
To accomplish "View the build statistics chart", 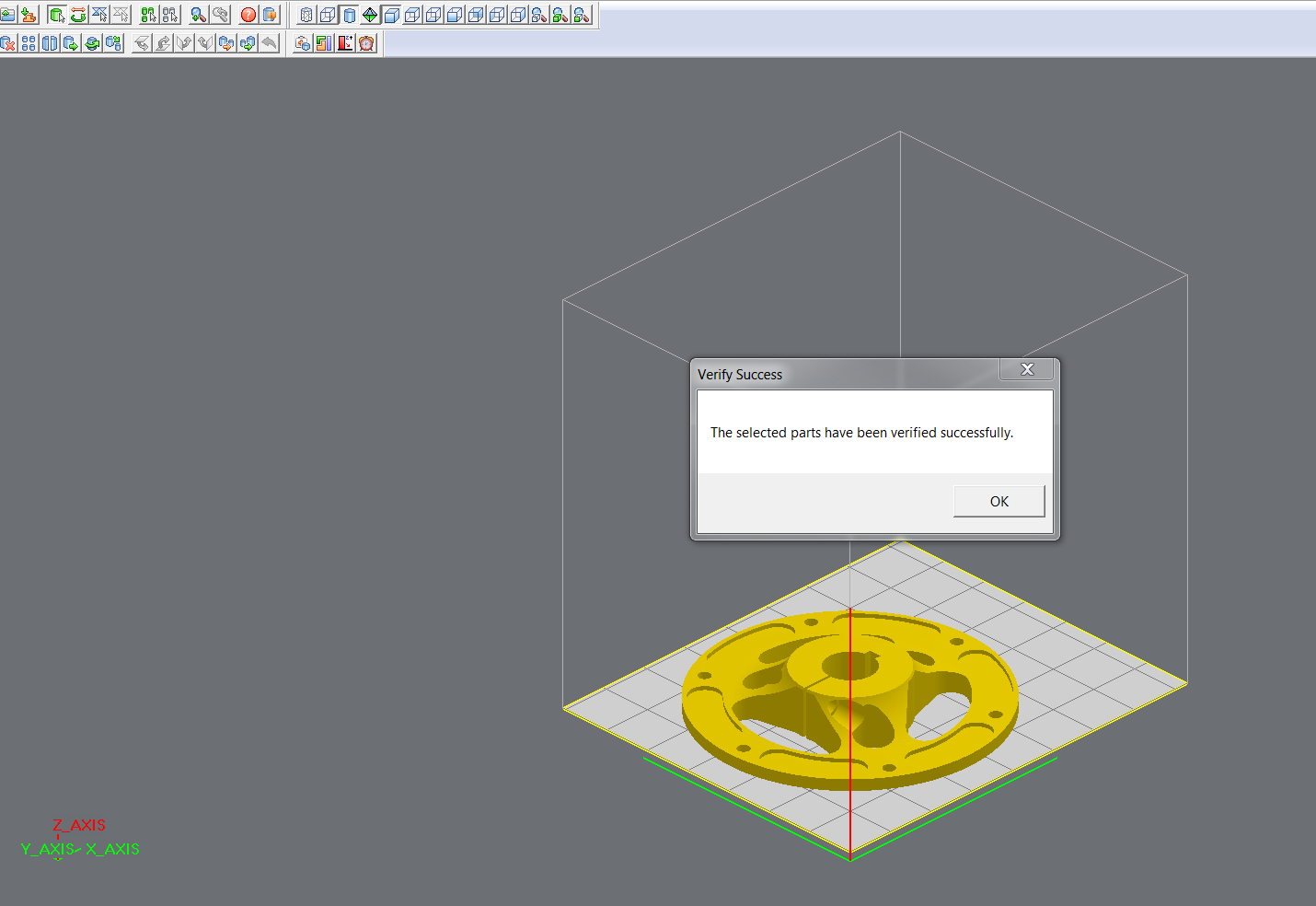I will click(323, 42).
